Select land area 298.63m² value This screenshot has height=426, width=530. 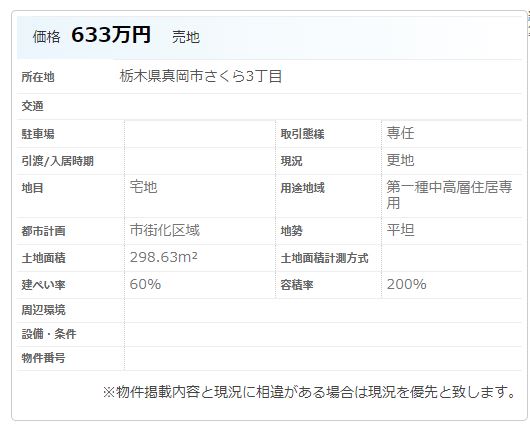tap(164, 257)
